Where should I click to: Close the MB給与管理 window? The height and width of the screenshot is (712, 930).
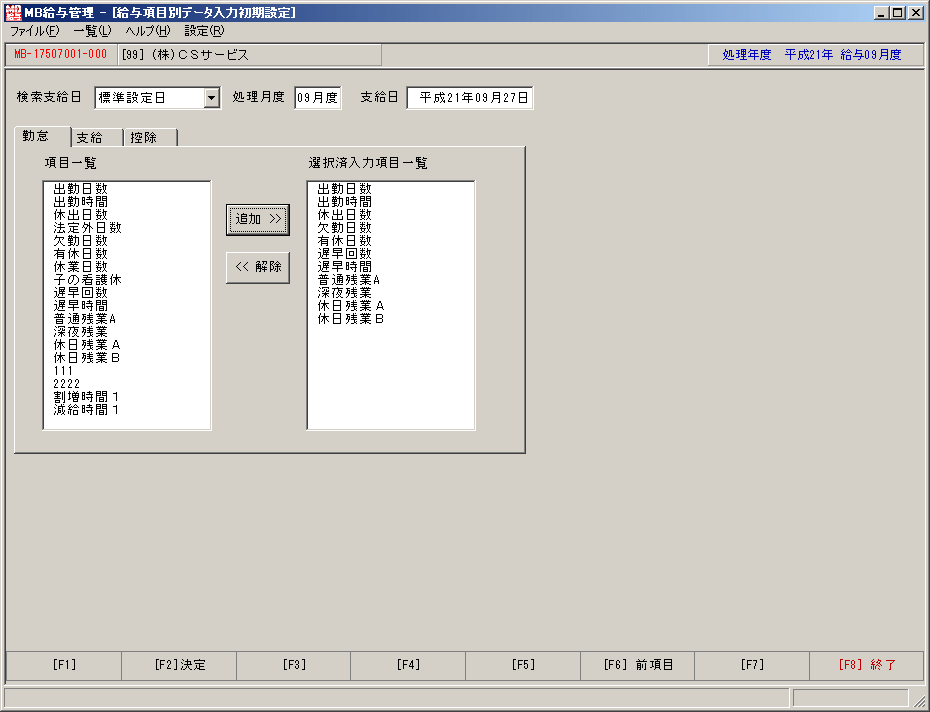tap(916, 12)
